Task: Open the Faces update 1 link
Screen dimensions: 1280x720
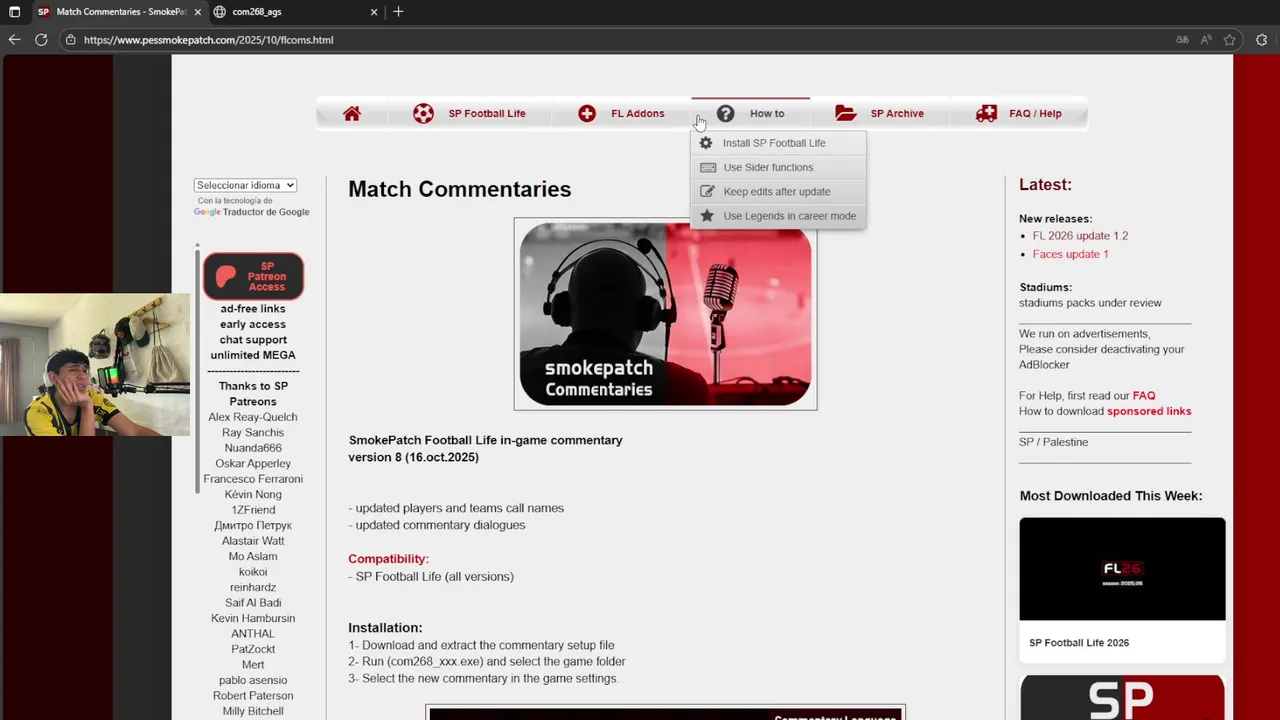Action: pos(1070,254)
